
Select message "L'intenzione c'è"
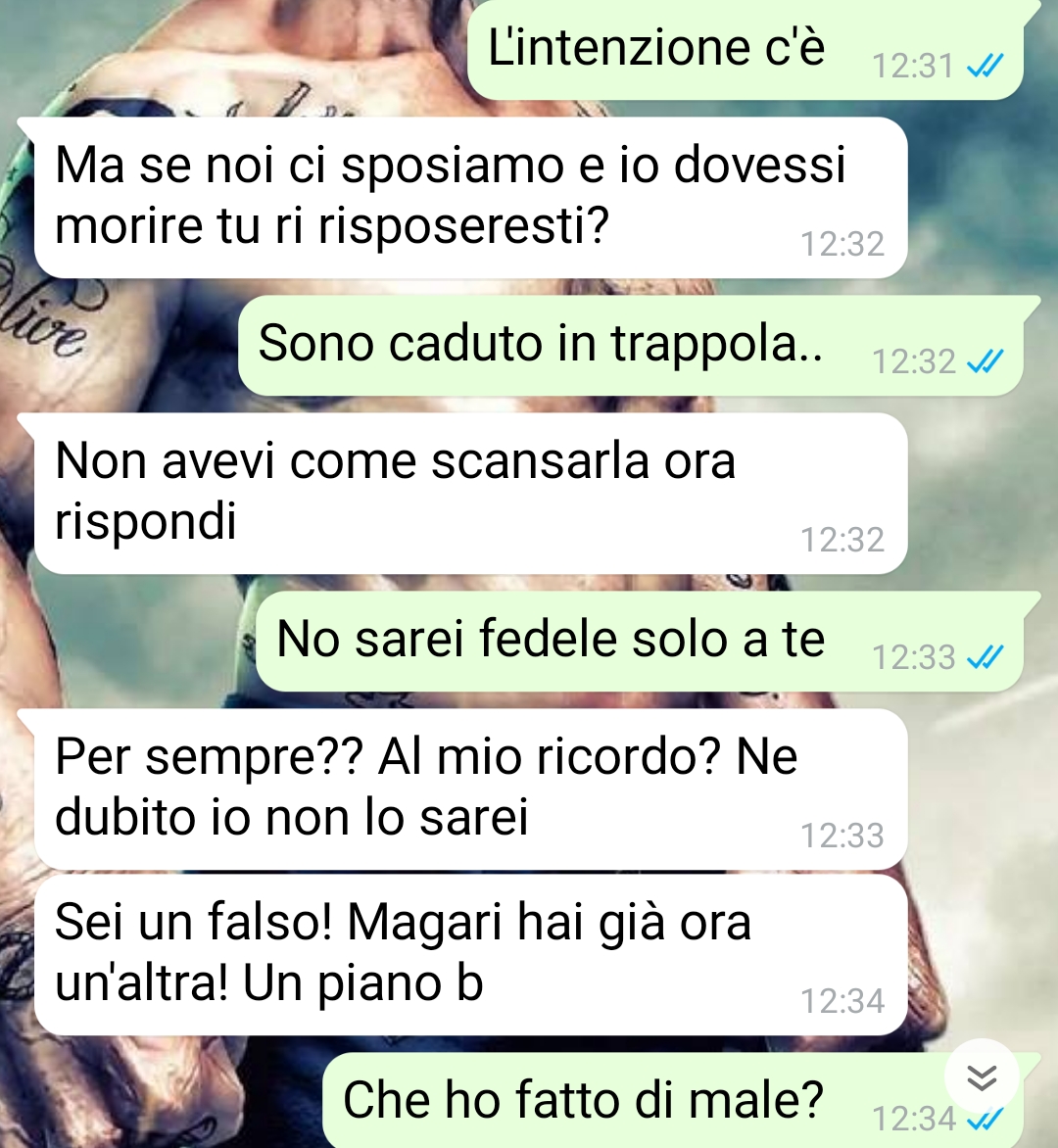pyautogui.click(x=745, y=48)
